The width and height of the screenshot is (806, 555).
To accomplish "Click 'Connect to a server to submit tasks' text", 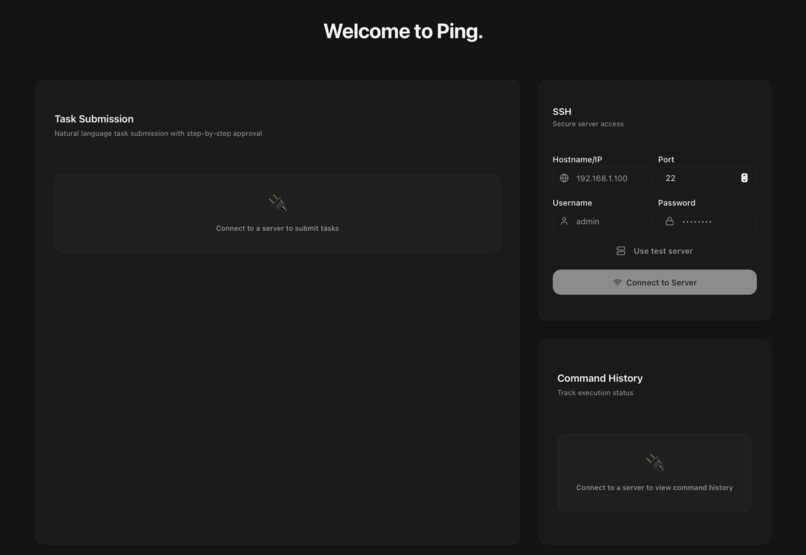I will [278, 228].
